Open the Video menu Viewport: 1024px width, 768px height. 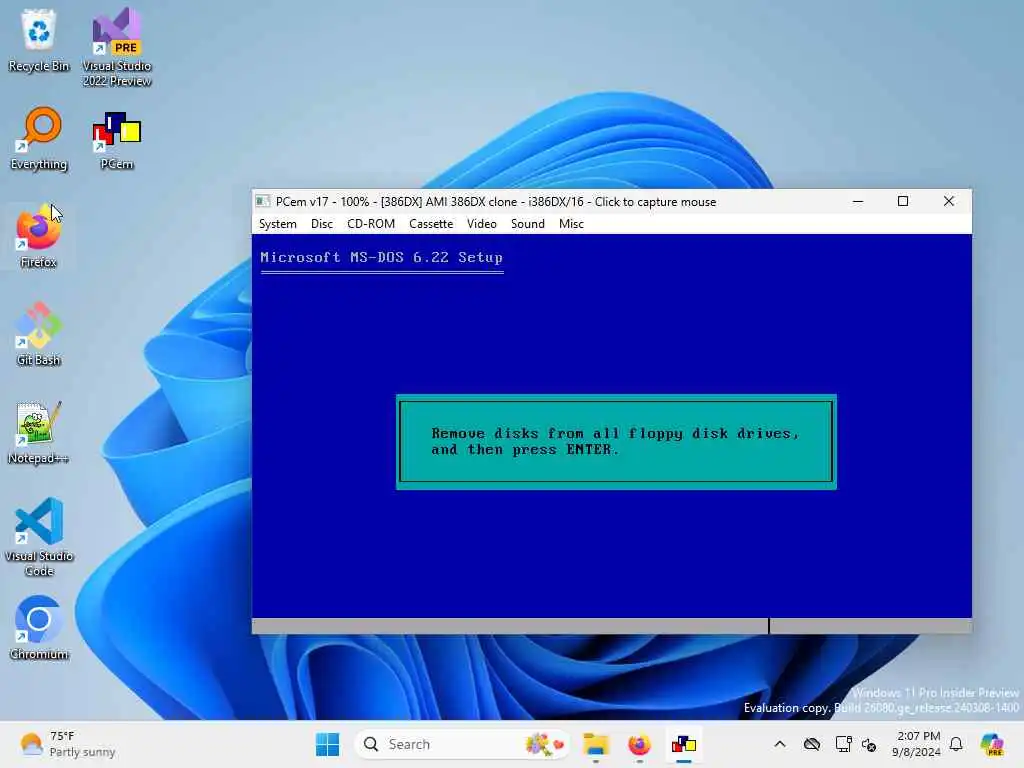[482, 224]
